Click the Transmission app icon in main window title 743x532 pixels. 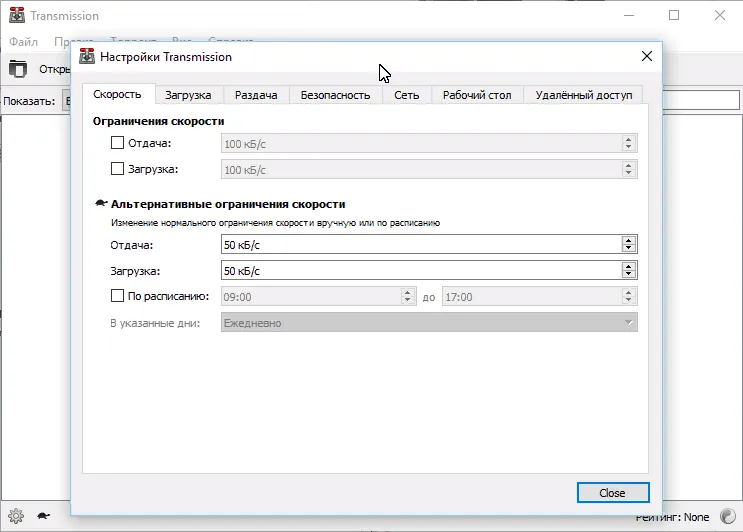point(17,15)
